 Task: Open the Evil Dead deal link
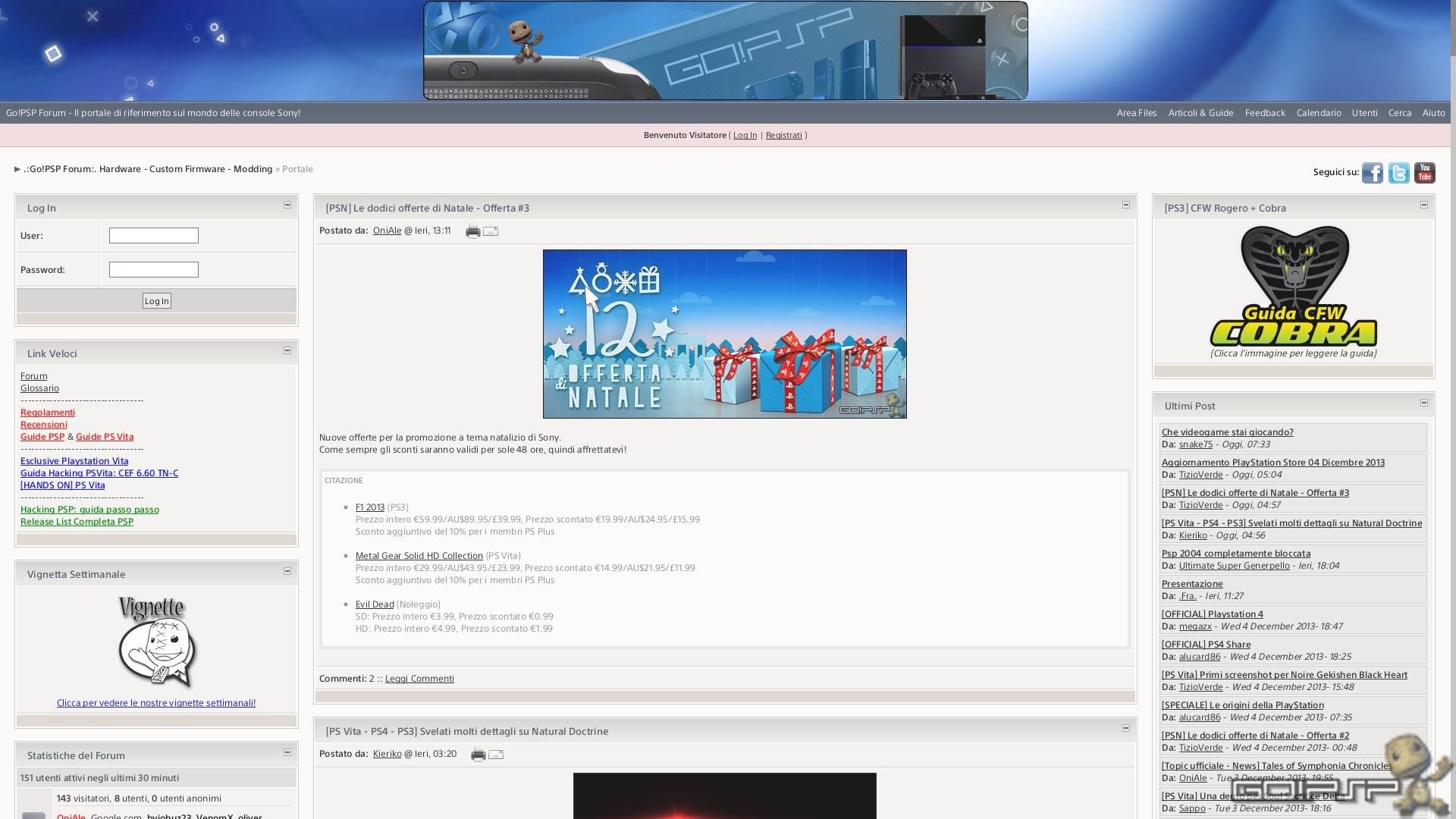[375, 604]
